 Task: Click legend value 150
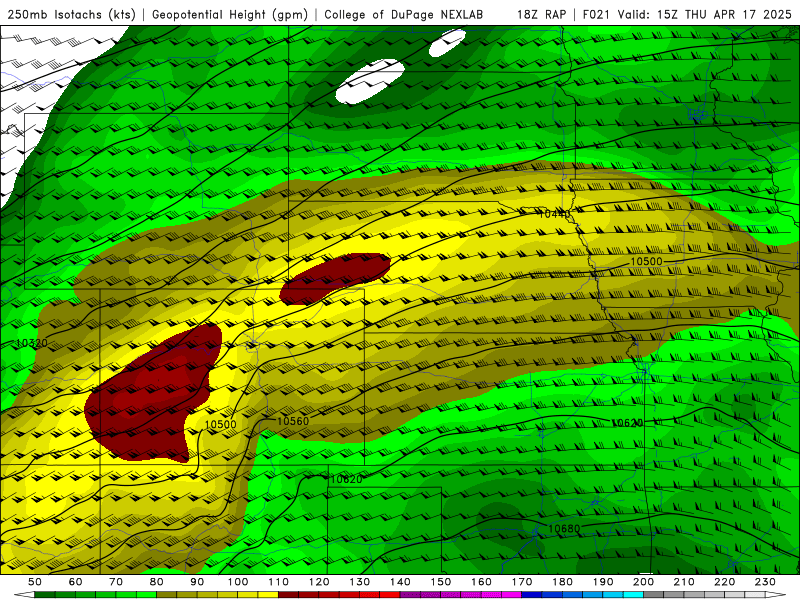click(x=441, y=582)
